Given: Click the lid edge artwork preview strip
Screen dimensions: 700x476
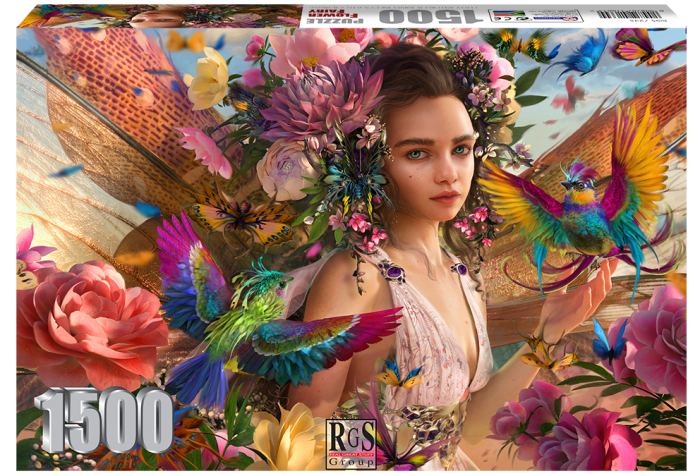Looking at the screenshot, I should (161, 17).
